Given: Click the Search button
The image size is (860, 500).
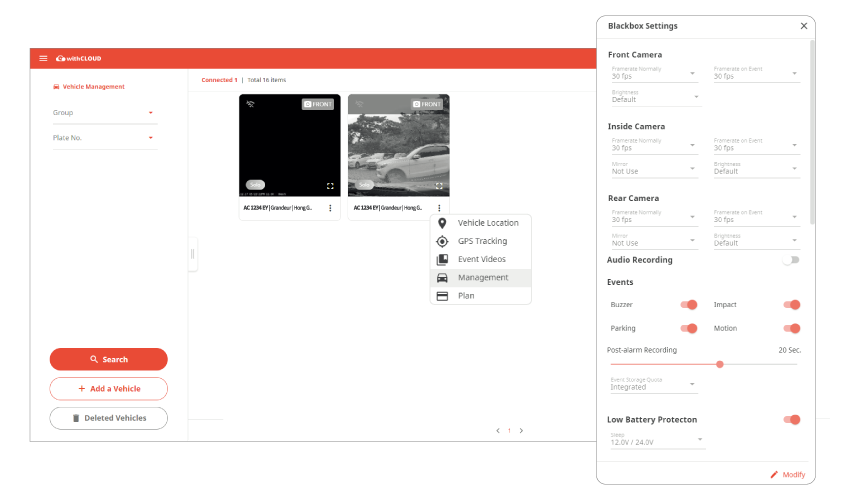Looking at the screenshot, I should click(x=109, y=359).
